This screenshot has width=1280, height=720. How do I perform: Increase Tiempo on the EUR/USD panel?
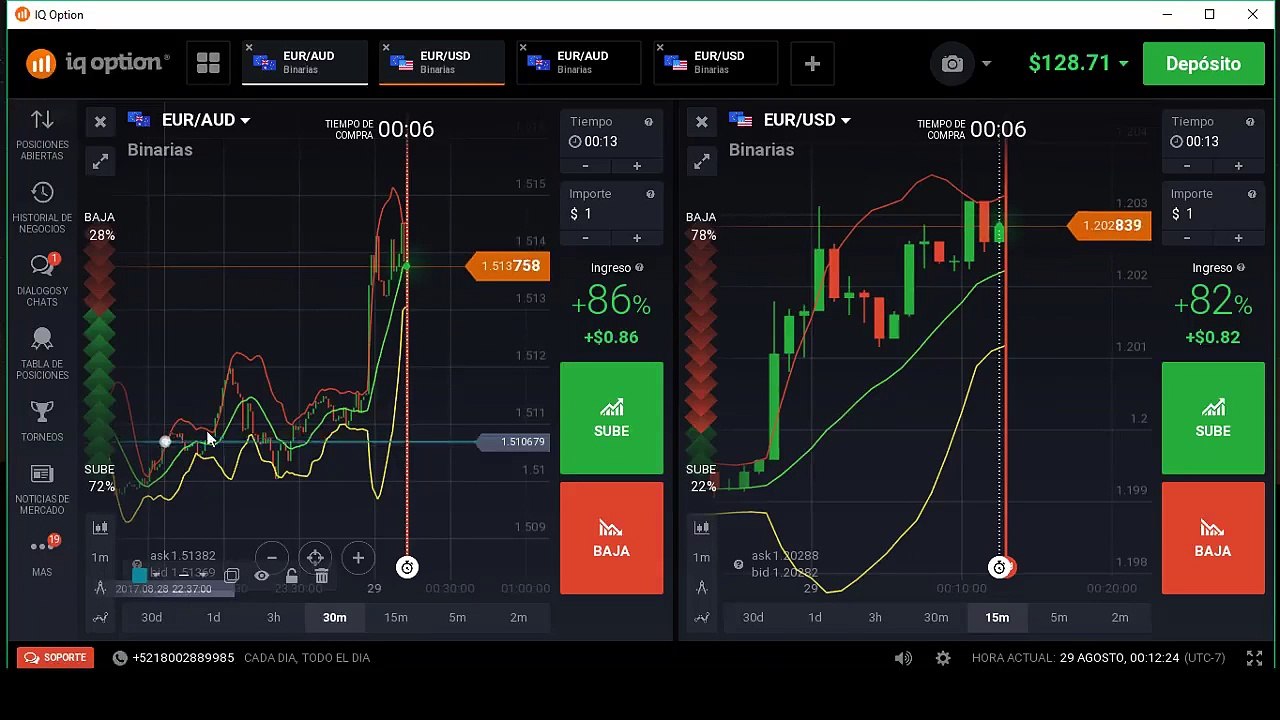click(1238, 166)
